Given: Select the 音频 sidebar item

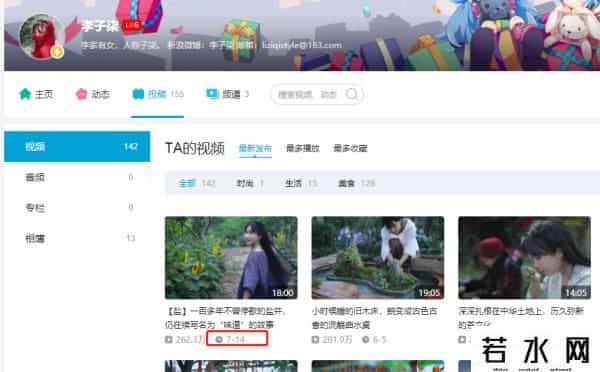Looking at the screenshot, I should [77, 177].
